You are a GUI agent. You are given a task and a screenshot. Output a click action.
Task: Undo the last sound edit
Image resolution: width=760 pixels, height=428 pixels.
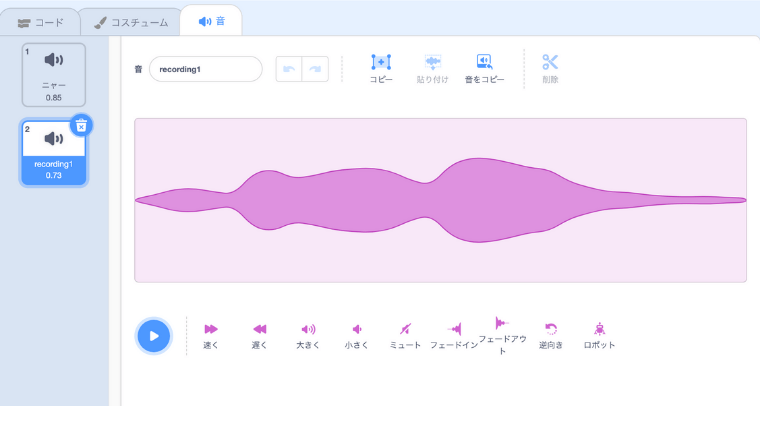[289, 69]
